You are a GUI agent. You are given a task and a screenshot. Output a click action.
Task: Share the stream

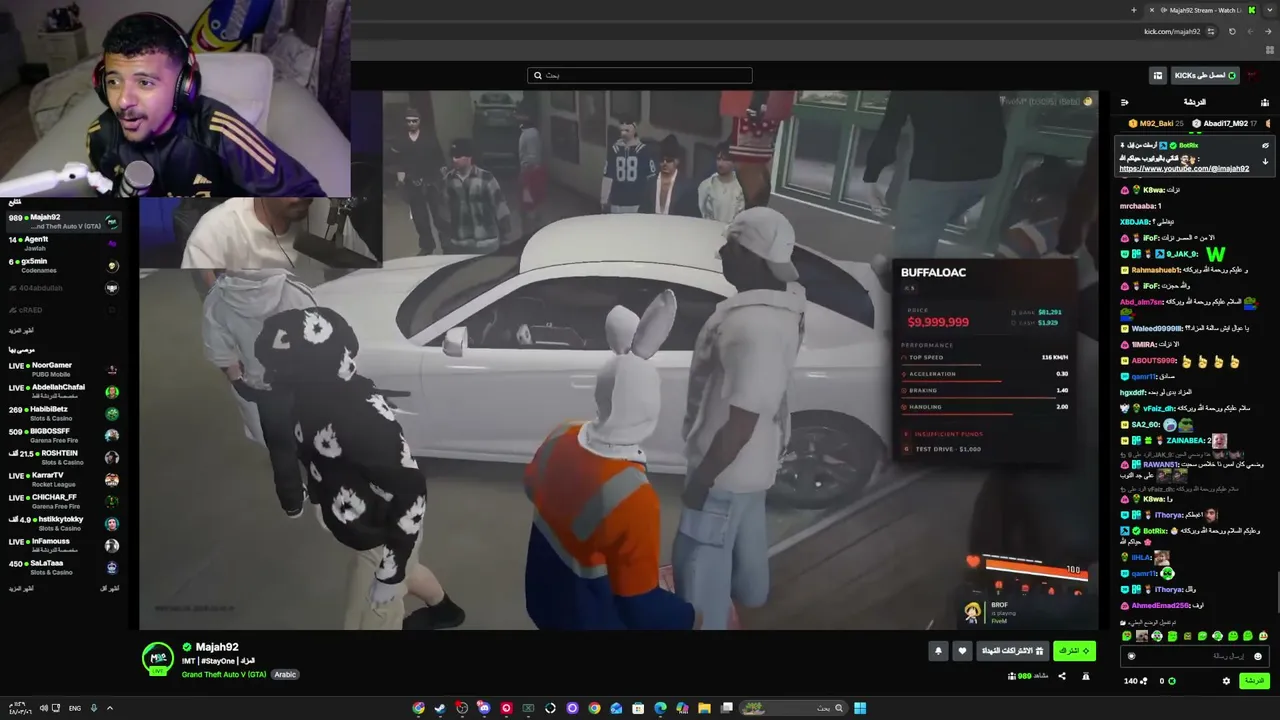(x=1062, y=676)
